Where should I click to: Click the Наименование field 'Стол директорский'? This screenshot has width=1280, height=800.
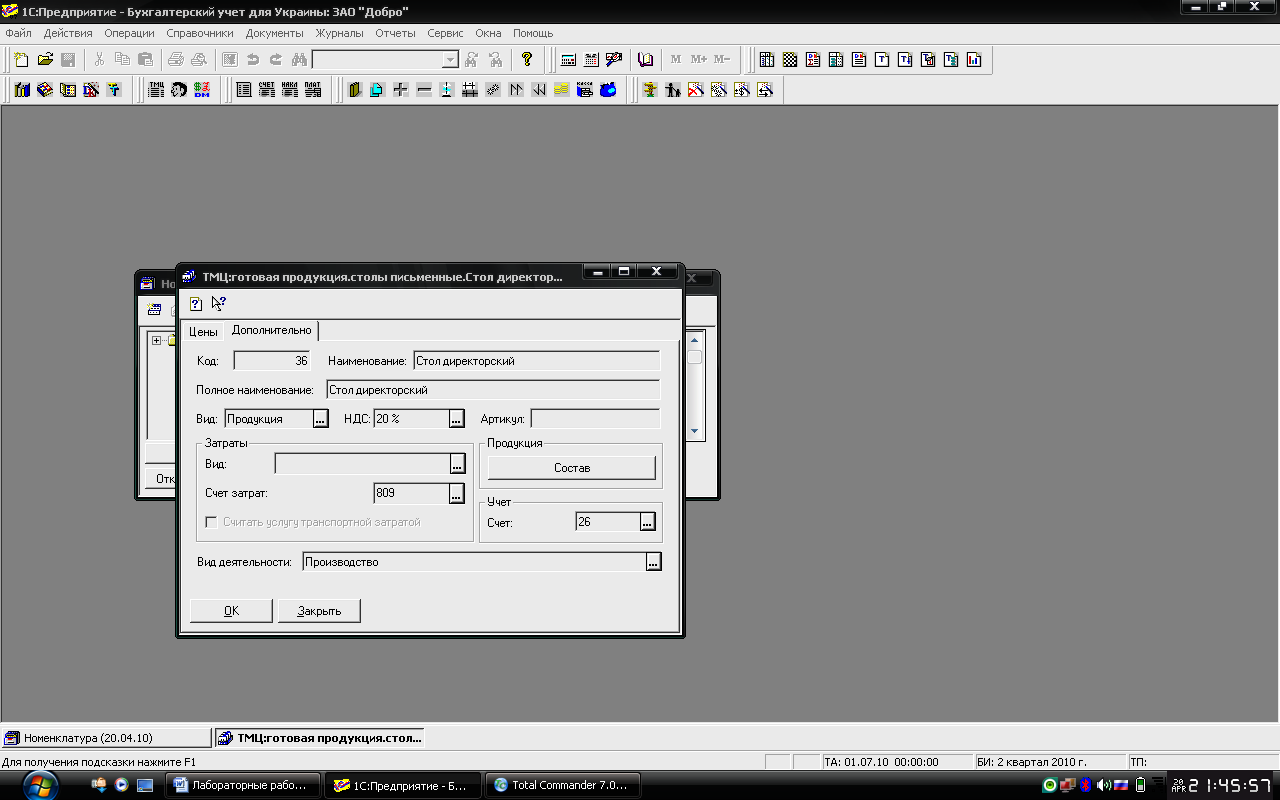(x=537, y=361)
